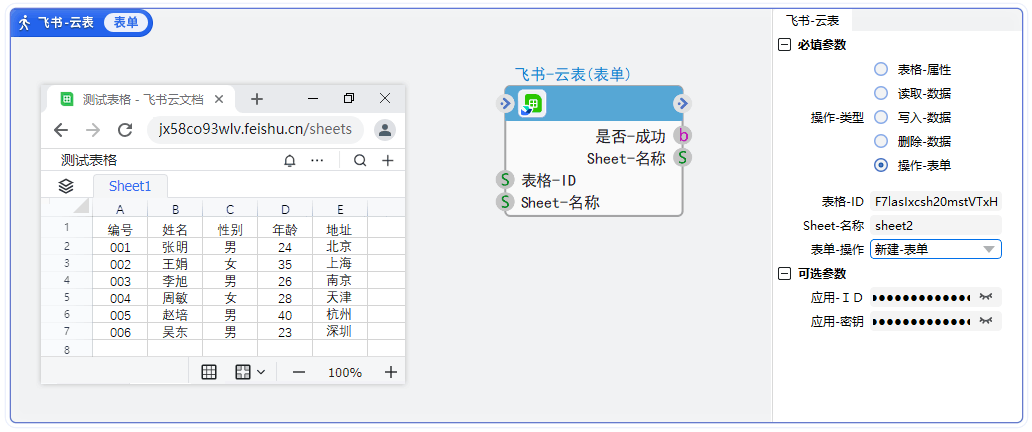Viewport: 1032px width, 432px height.
Task: Select row 1 header
Action: [66, 228]
